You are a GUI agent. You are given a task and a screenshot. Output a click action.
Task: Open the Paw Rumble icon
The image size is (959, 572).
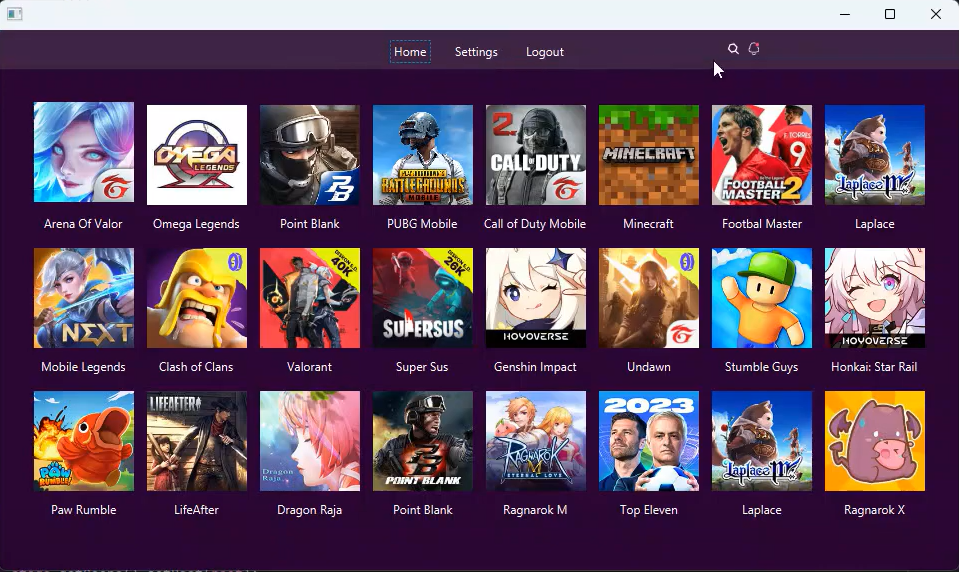[84, 441]
